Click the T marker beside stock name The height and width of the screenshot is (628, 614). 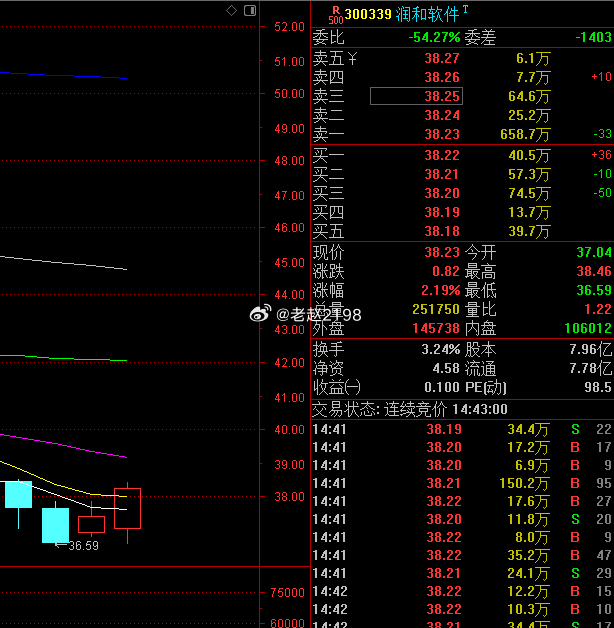[x=465, y=9]
